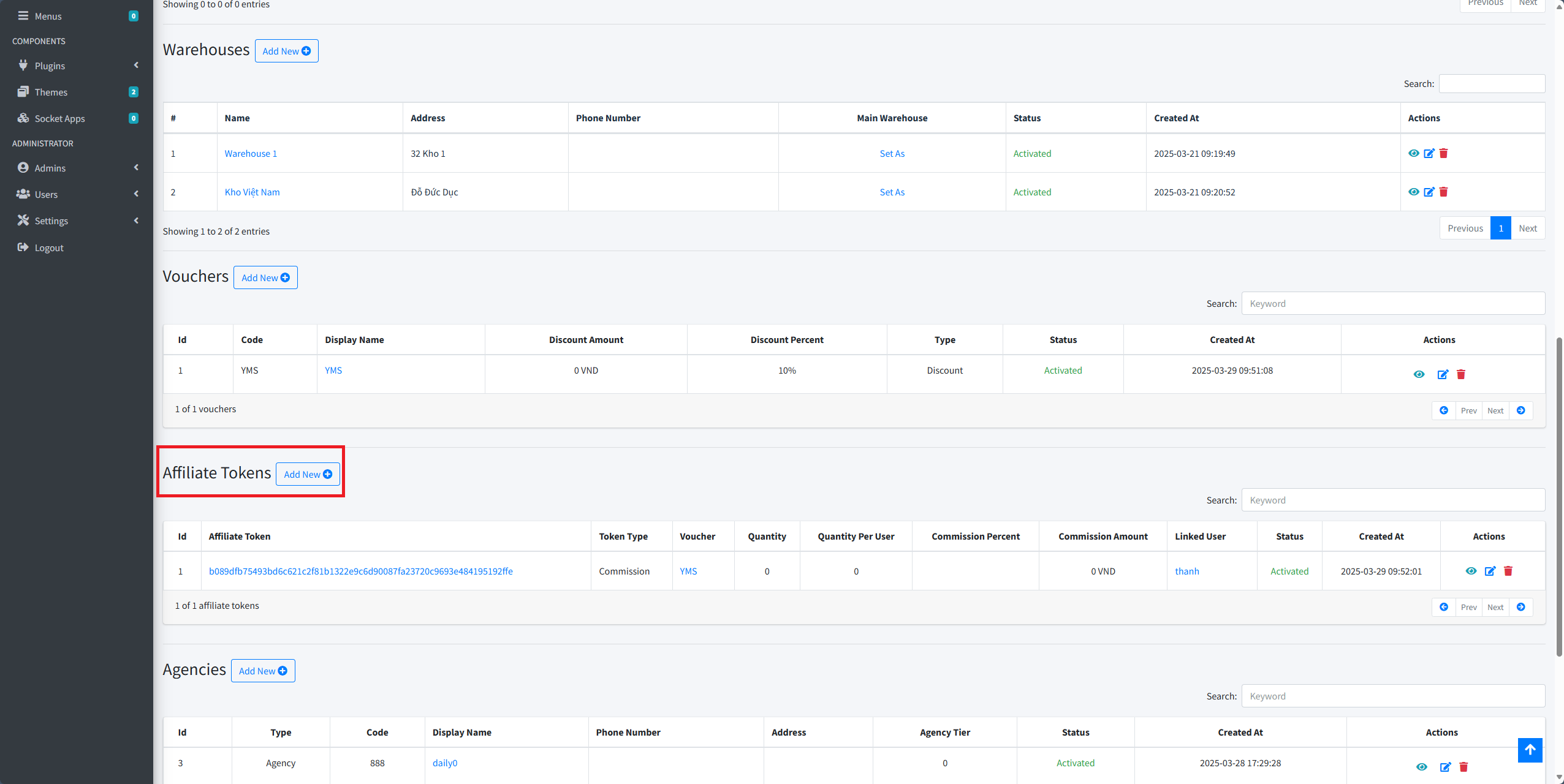This screenshot has width=1564, height=784.
Task: Go to first page of vouchers arrow
Action: (1443, 410)
